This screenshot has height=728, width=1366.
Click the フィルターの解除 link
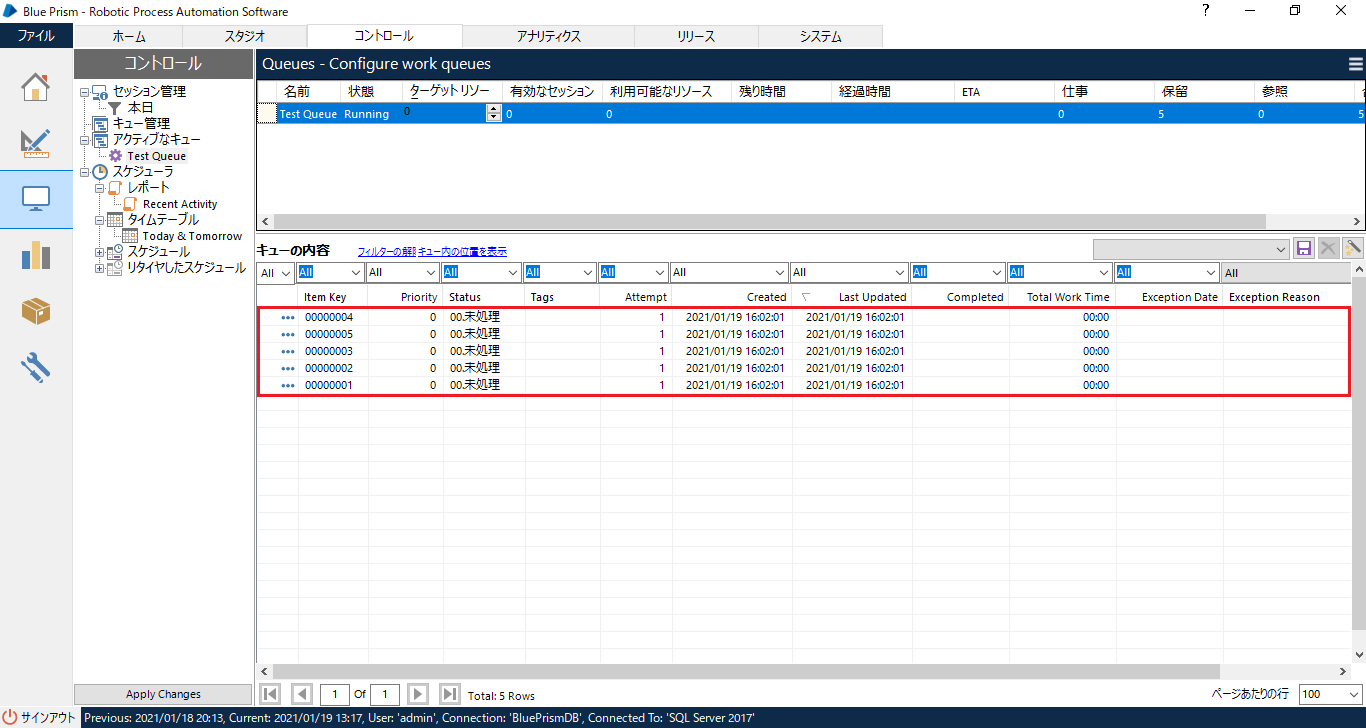[386, 252]
